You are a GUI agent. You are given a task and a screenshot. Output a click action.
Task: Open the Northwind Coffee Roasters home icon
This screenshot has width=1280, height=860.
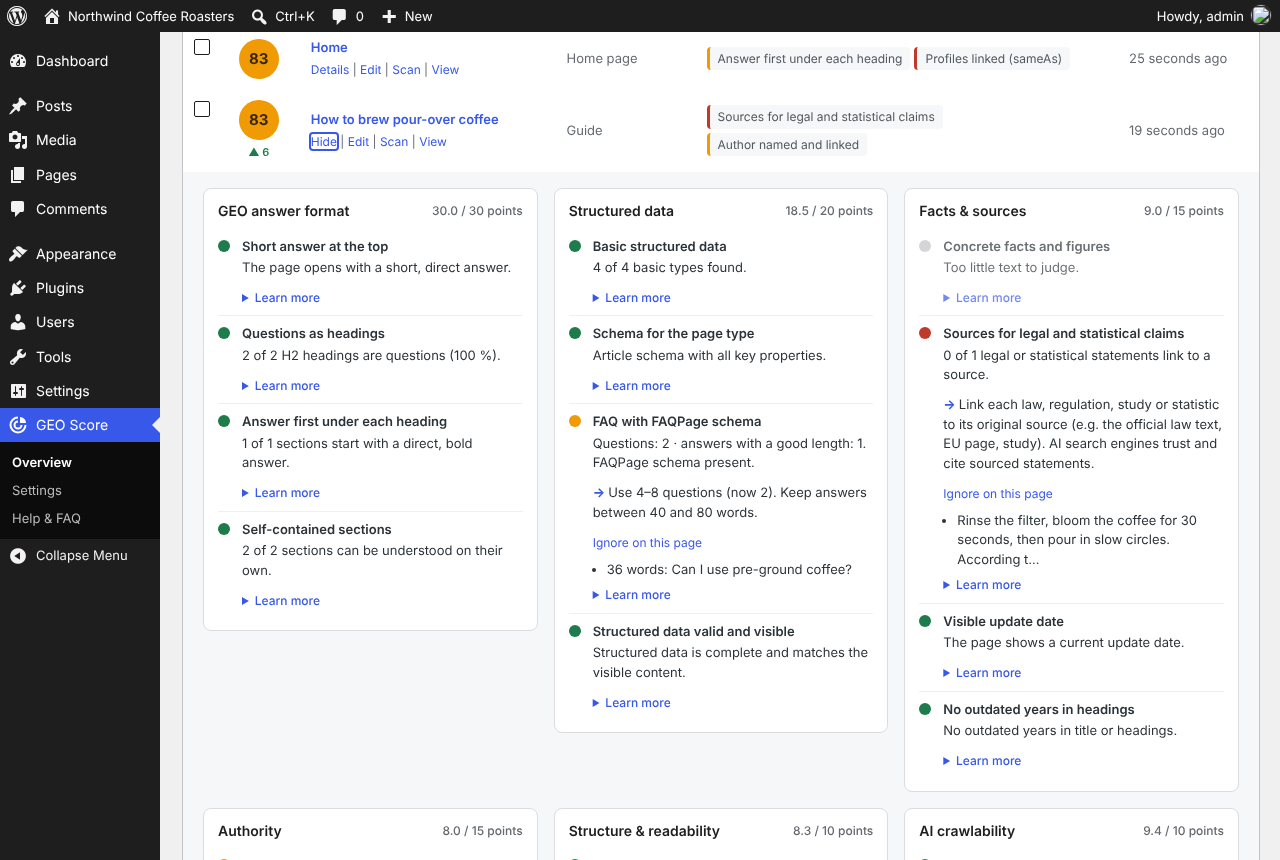pyautogui.click(x=53, y=16)
